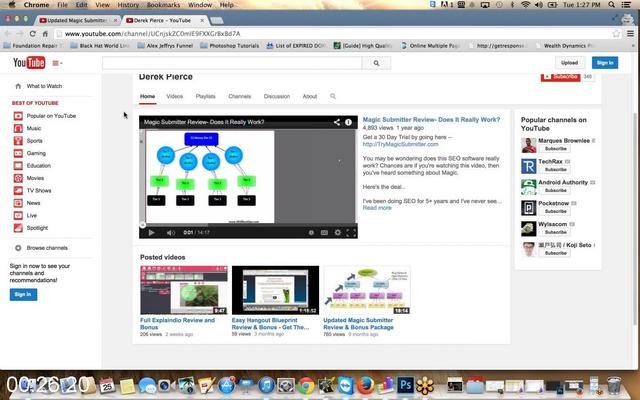The image size is (640, 400).
Task: Focus the YouTube search box
Action: point(232,63)
